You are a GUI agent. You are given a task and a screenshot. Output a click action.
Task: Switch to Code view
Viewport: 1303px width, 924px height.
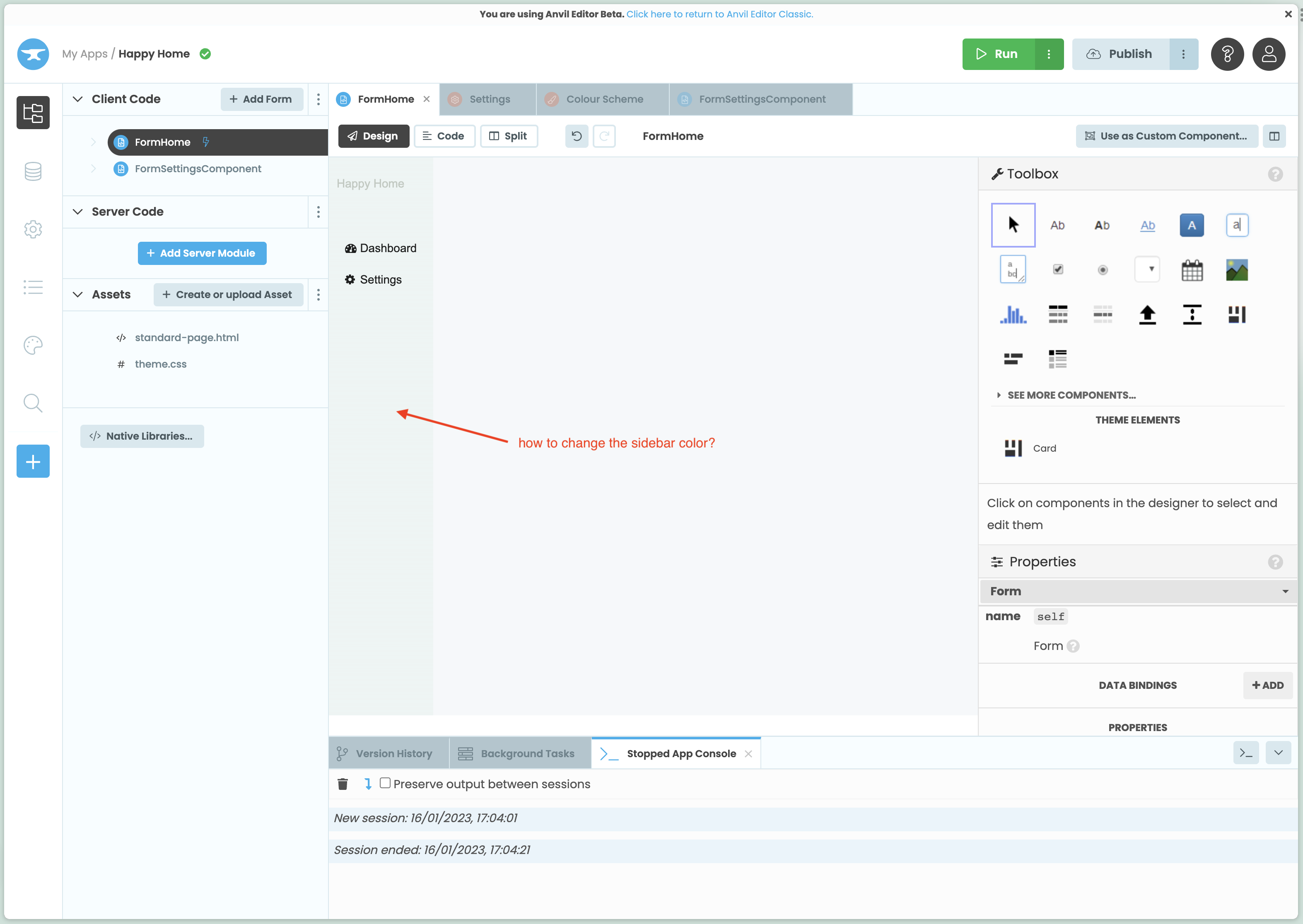[x=444, y=136]
